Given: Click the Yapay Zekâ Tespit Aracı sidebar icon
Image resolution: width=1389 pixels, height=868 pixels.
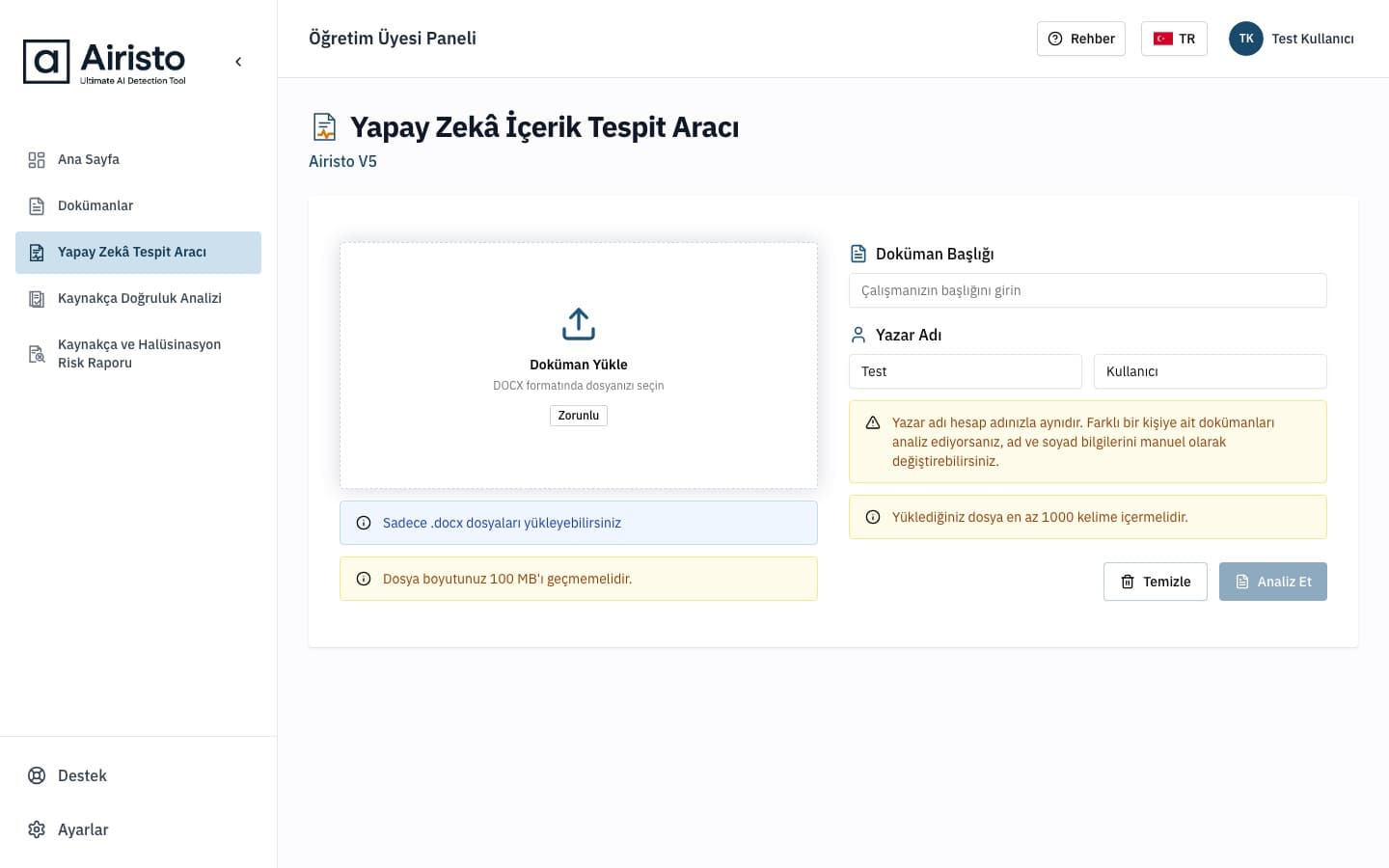Looking at the screenshot, I should [x=37, y=253].
